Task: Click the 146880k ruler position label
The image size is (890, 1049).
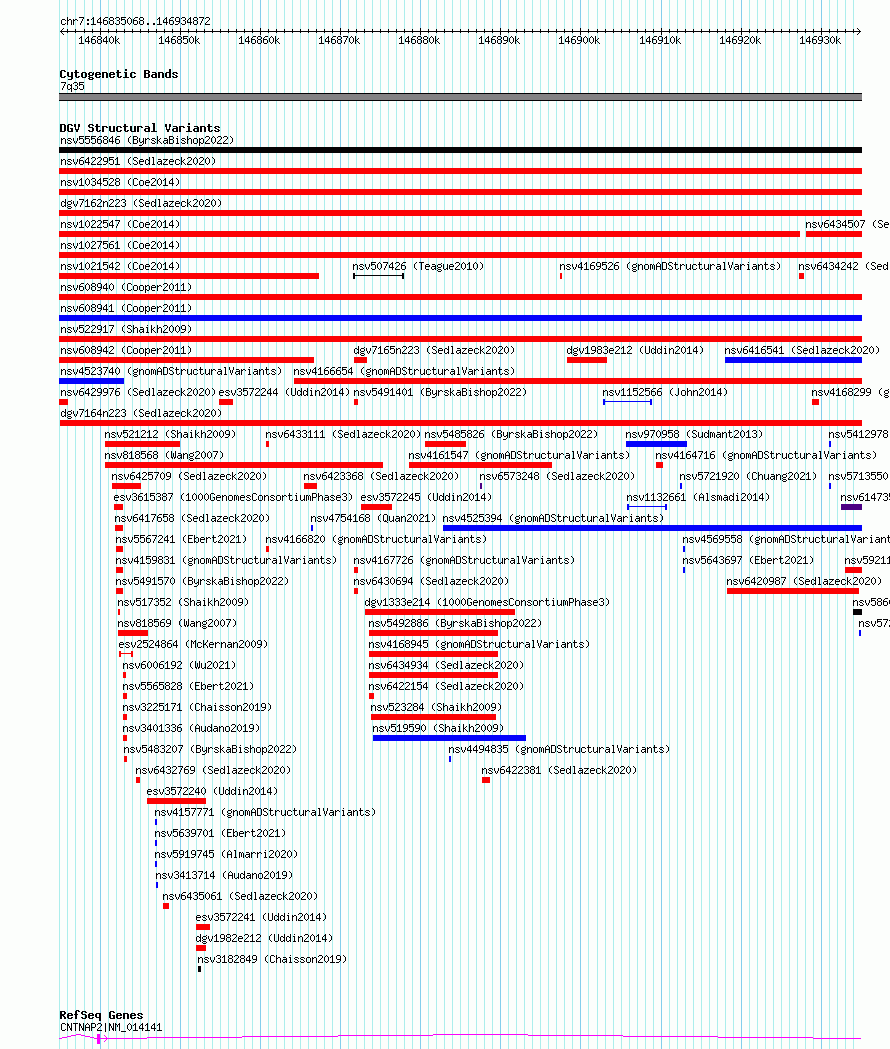Action: point(419,40)
